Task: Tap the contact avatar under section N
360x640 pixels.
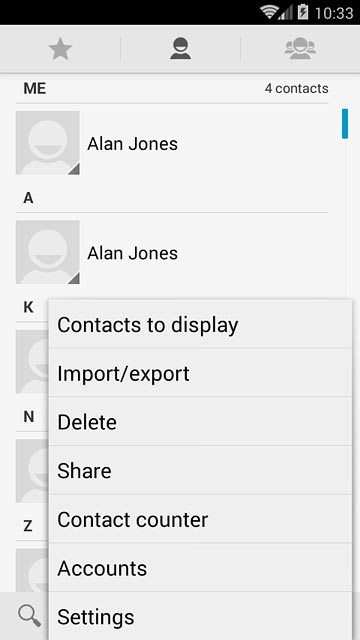Action: coord(32,471)
